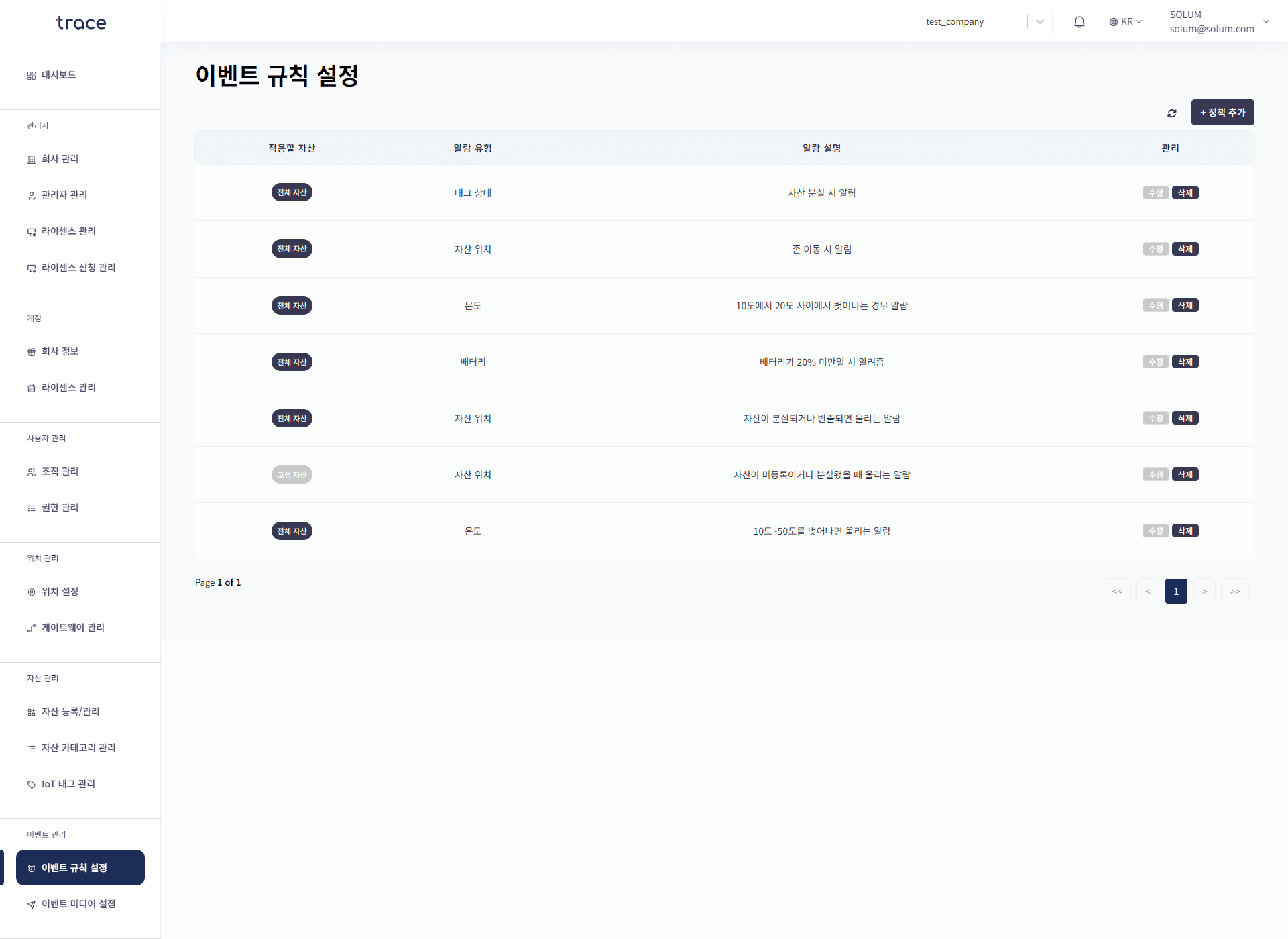
Task: Click the globe language icon
Action: (x=1113, y=22)
